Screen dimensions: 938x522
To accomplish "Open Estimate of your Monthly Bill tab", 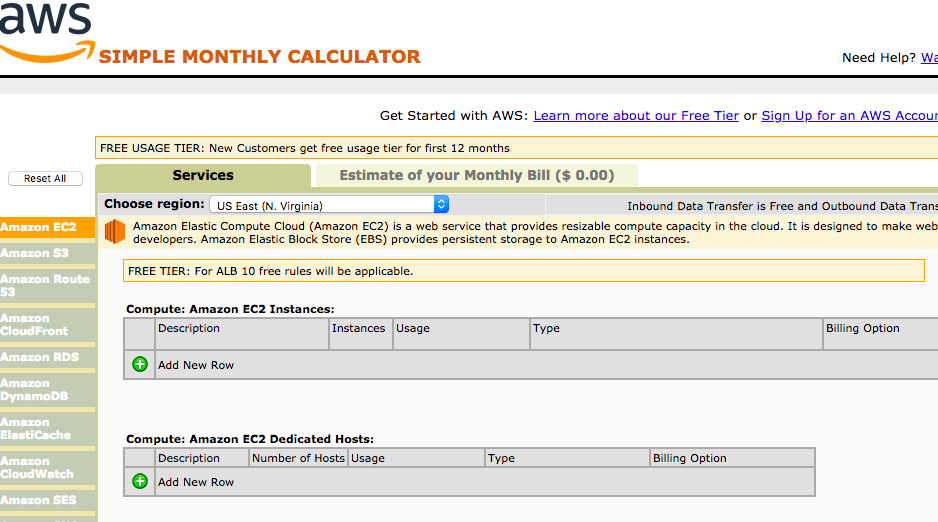I will (x=477, y=175).
